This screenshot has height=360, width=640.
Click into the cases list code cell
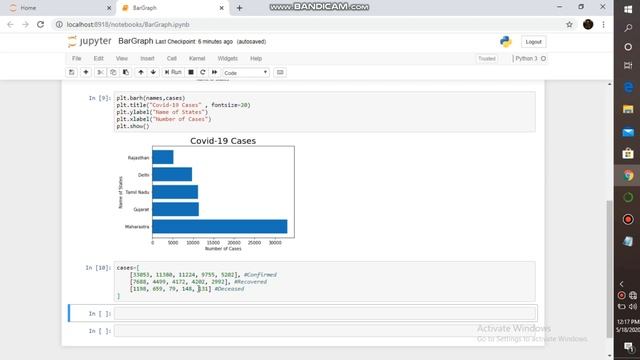tap(324, 282)
